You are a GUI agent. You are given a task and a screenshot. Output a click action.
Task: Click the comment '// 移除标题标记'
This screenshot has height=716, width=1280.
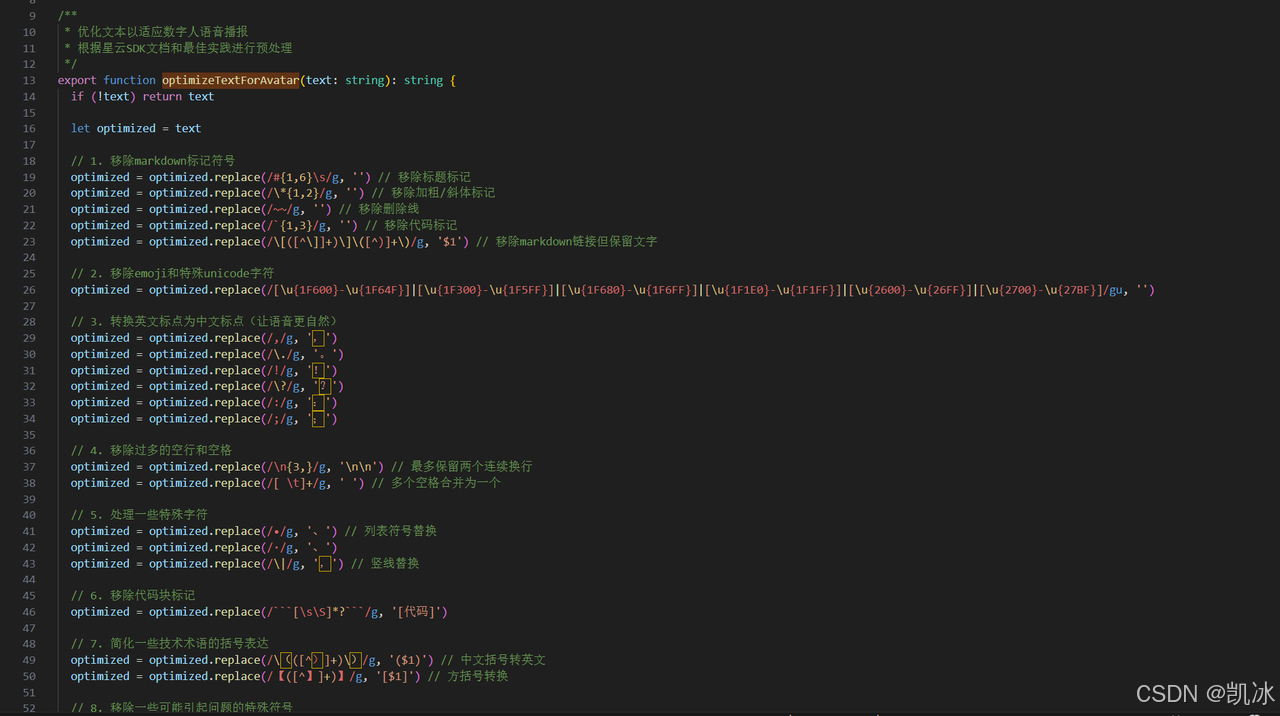point(424,176)
